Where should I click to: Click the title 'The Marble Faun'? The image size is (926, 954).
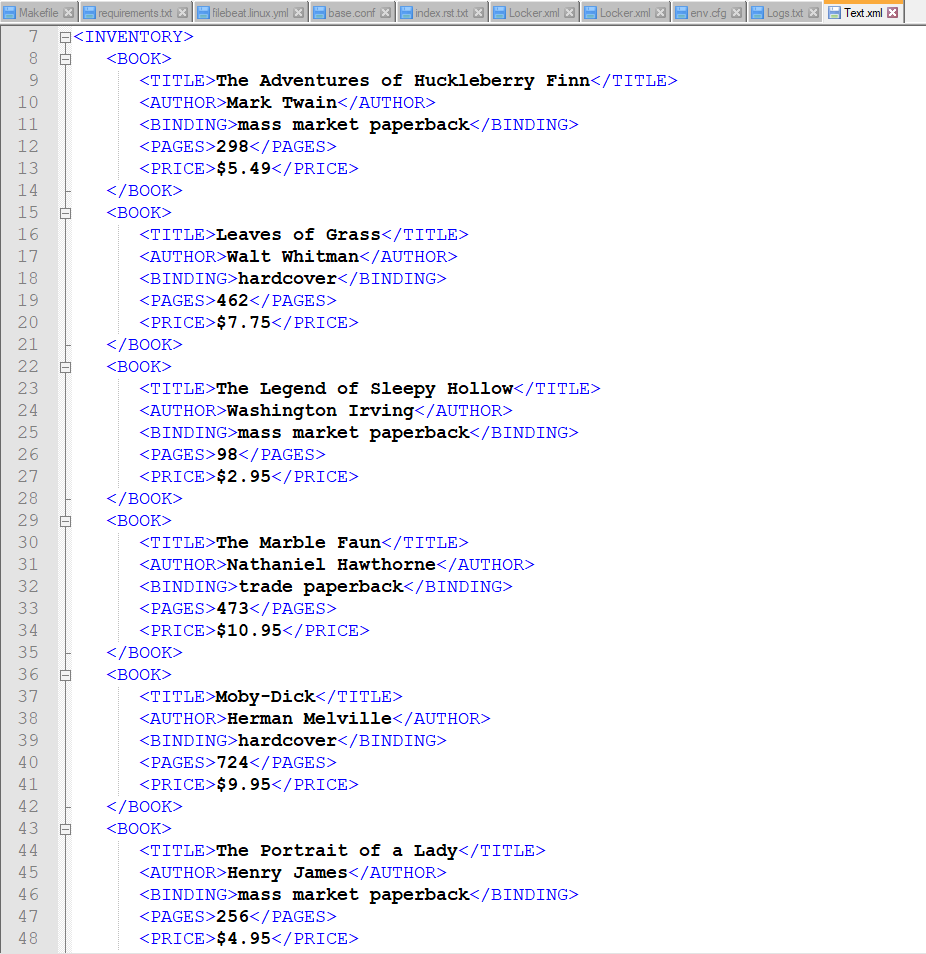click(298, 543)
